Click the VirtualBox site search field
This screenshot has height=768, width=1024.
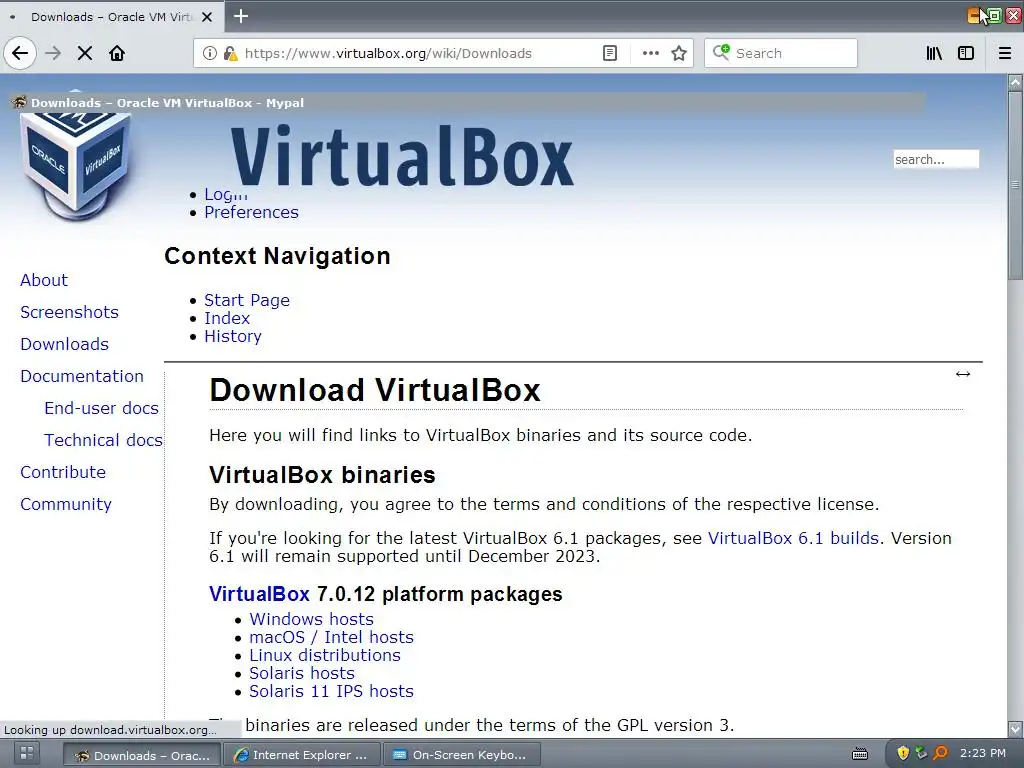pyautogui.click(x=936, y=159)
